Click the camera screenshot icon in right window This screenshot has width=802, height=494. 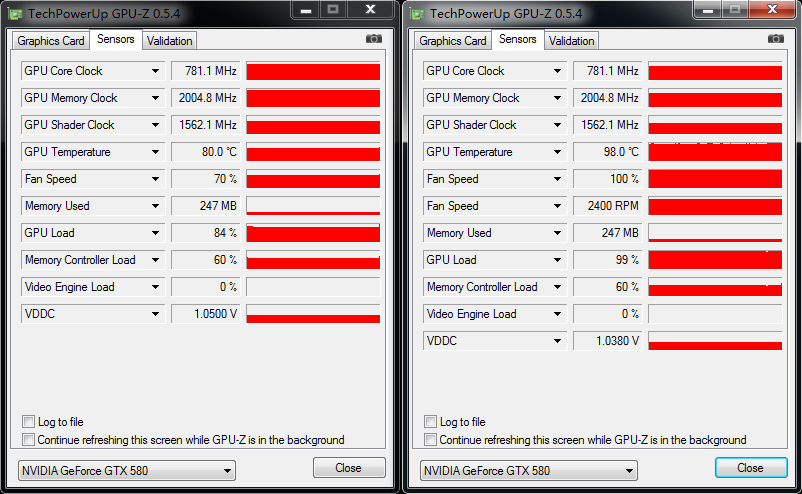(x=775, y=39)
